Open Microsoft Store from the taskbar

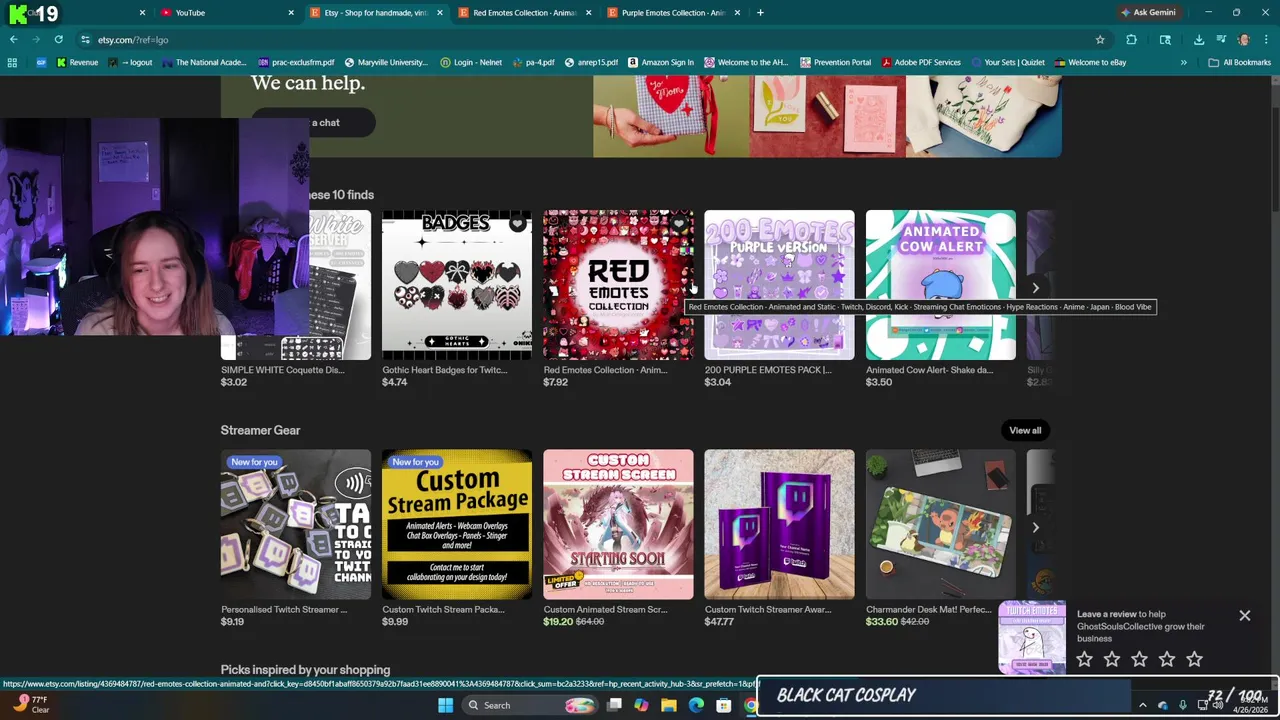coord(723,705)
